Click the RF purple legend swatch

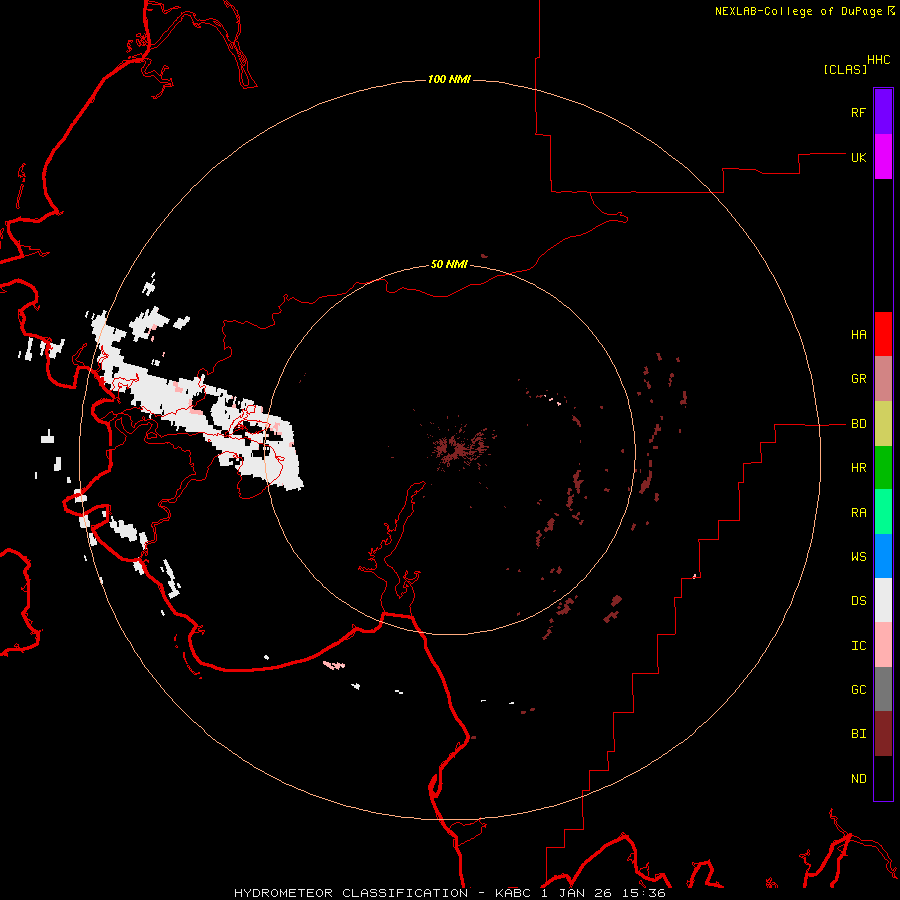point(883,112)
